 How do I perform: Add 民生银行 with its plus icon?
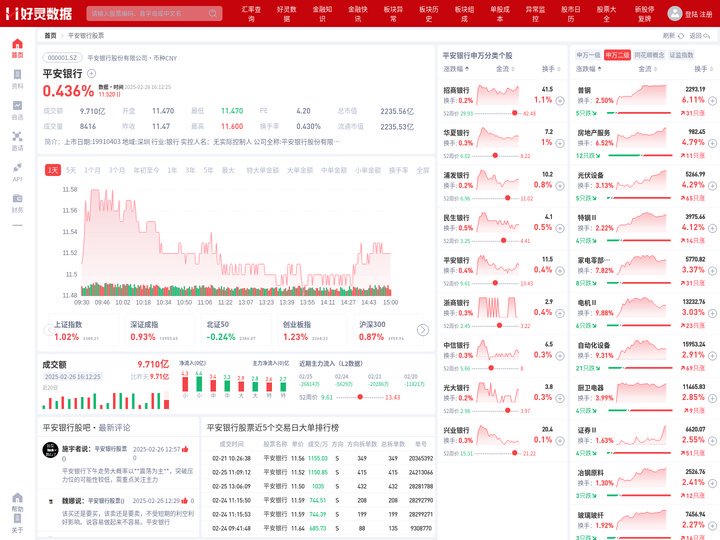560,228
